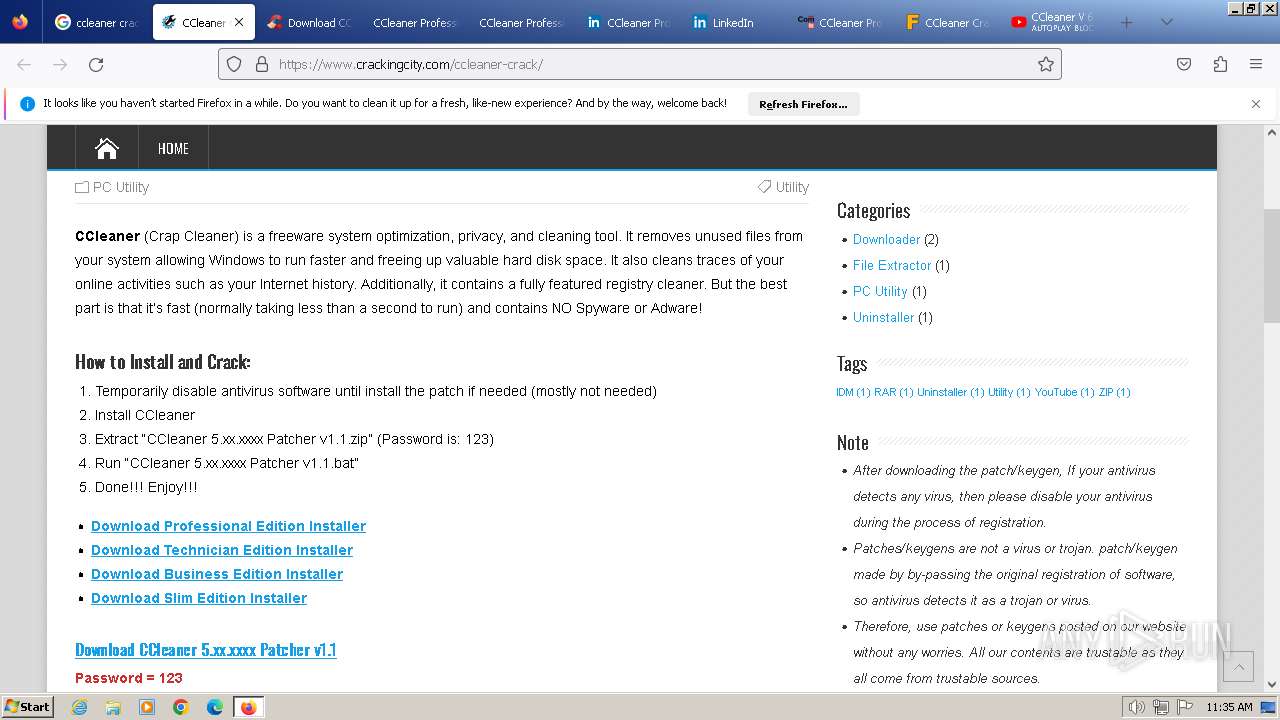View site security via the padlock icon
This screenshot has width=1280, height=720.
262,64
